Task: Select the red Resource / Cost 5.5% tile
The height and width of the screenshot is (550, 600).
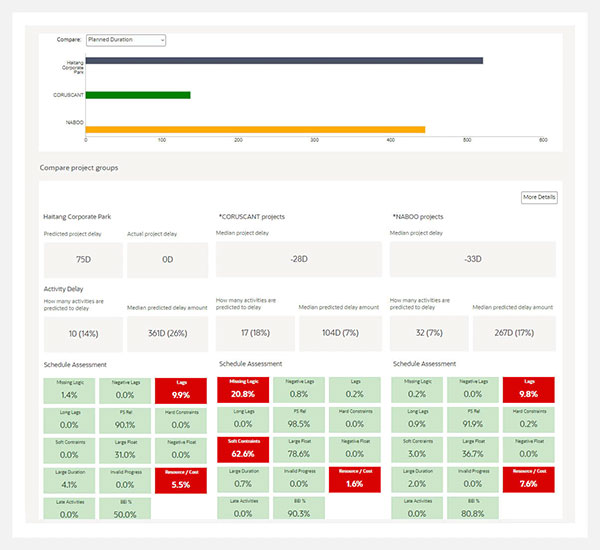Action: click(x=181, y=480)
